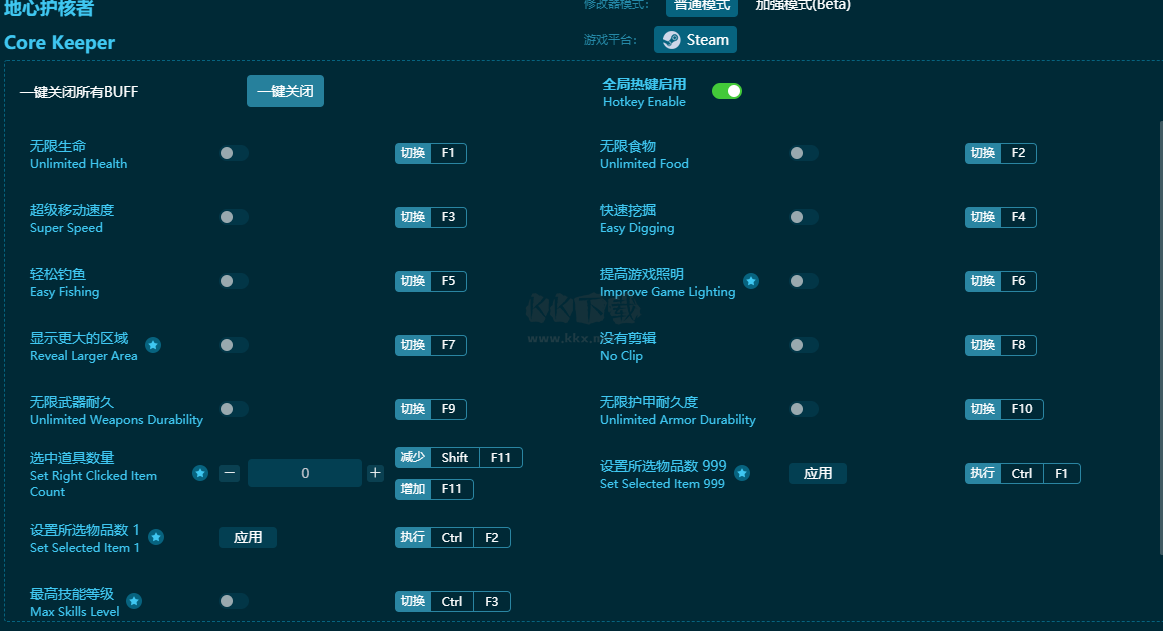Click Shift F11 decrease hotkey box
1163x631 pixels.
click(x=458, y=457)
